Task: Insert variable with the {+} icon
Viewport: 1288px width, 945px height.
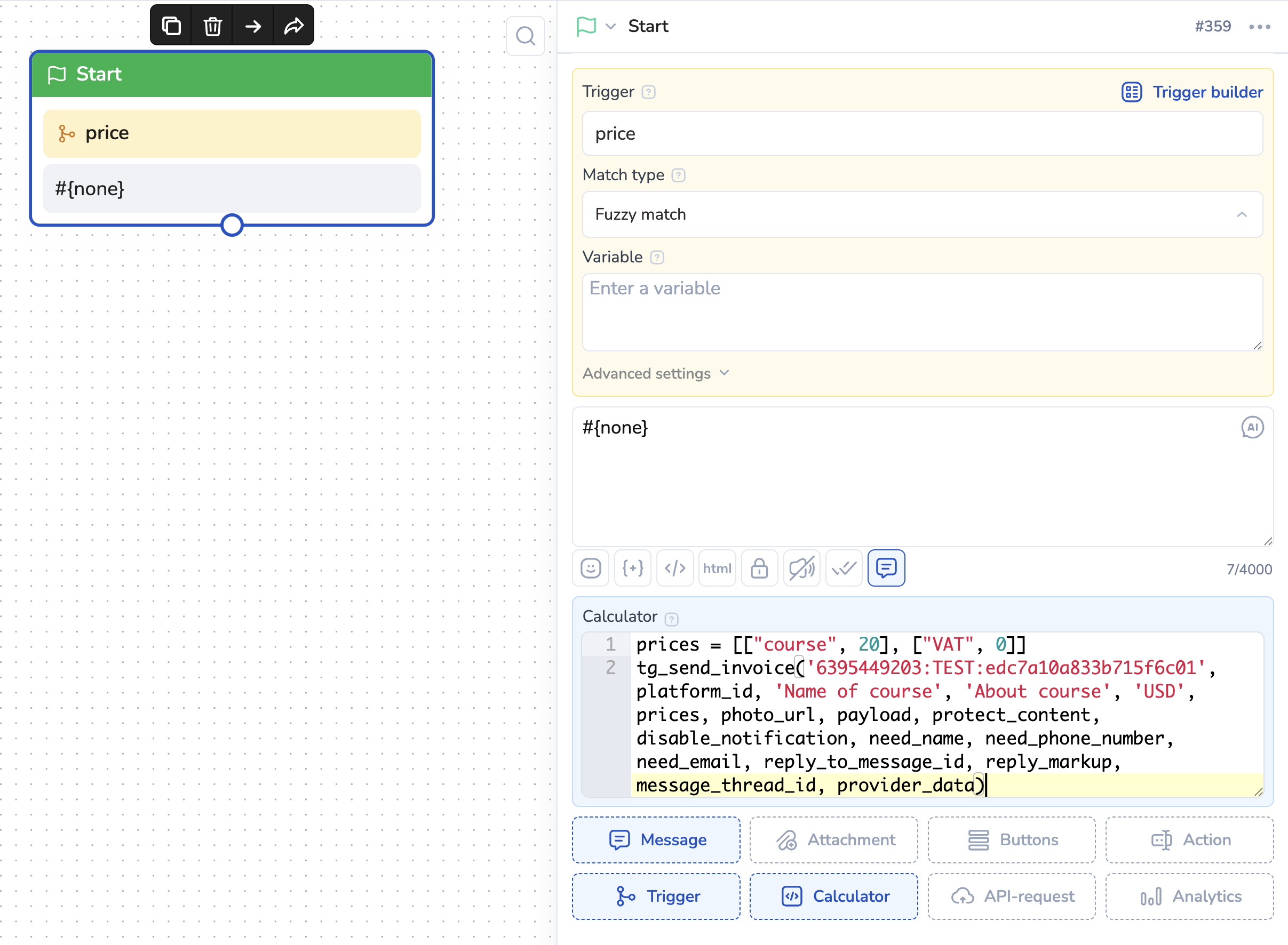Action: tap(632, 568)
